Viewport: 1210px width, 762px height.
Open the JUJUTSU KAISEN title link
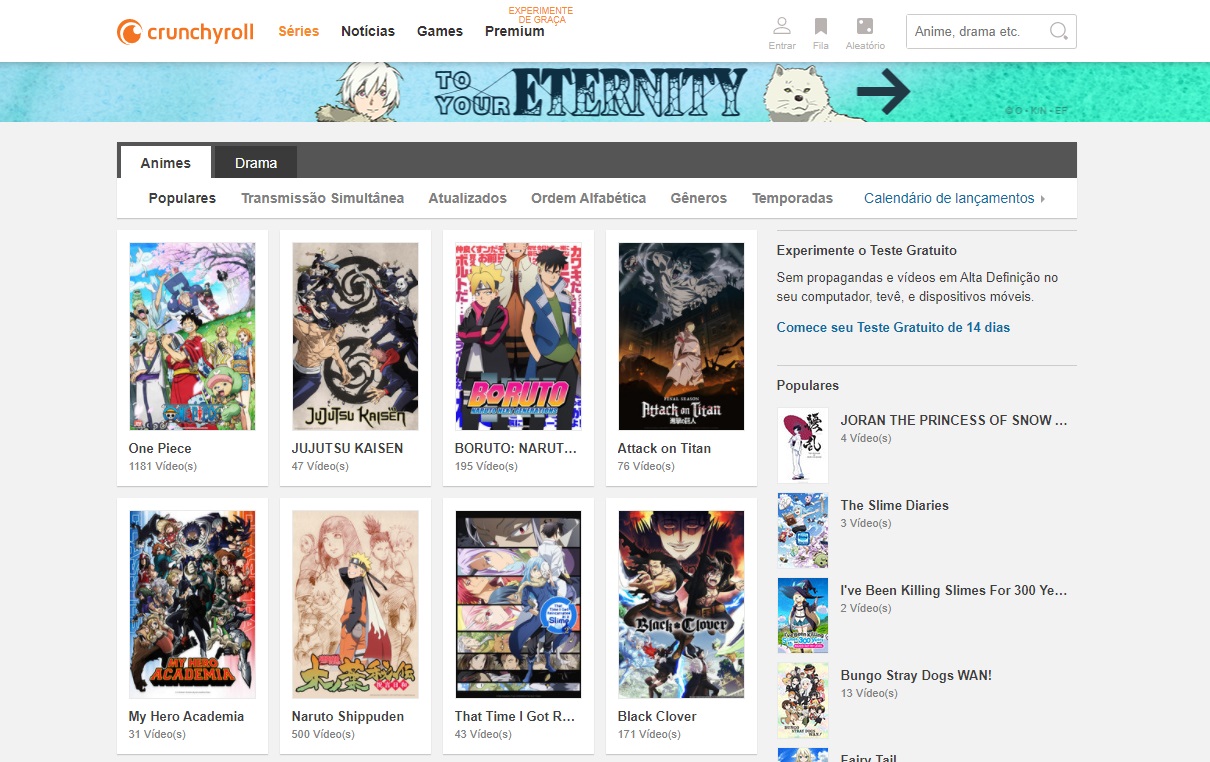click(348, 448)
